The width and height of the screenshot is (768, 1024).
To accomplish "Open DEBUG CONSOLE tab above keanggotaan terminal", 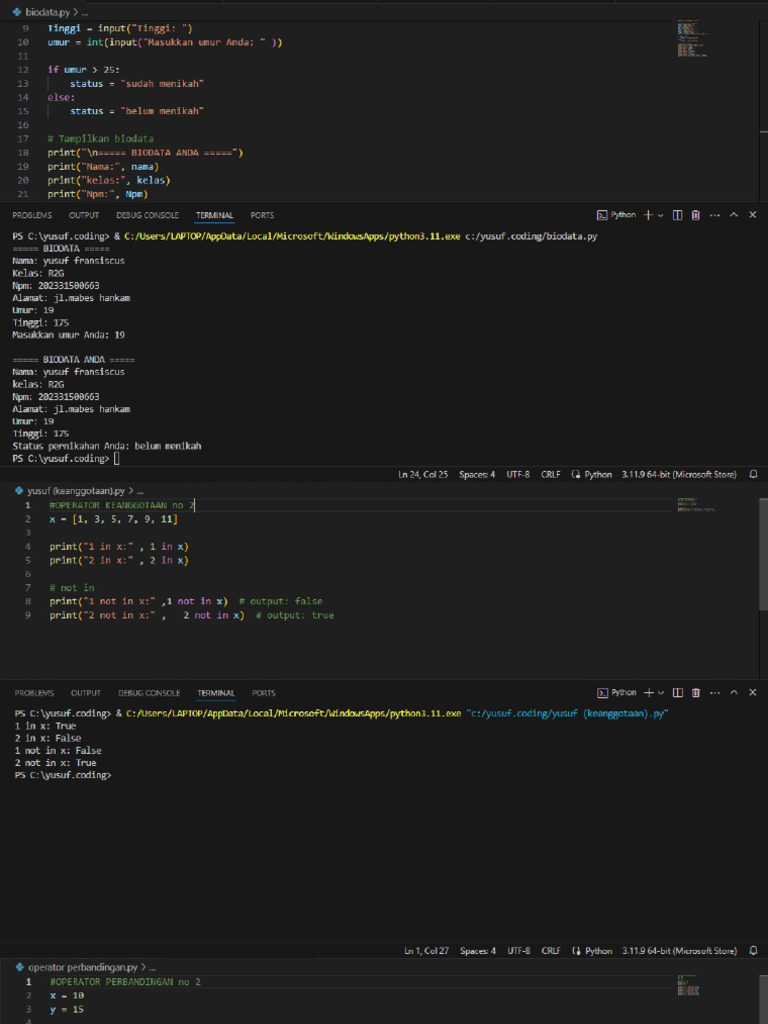I will coord(149,692).
